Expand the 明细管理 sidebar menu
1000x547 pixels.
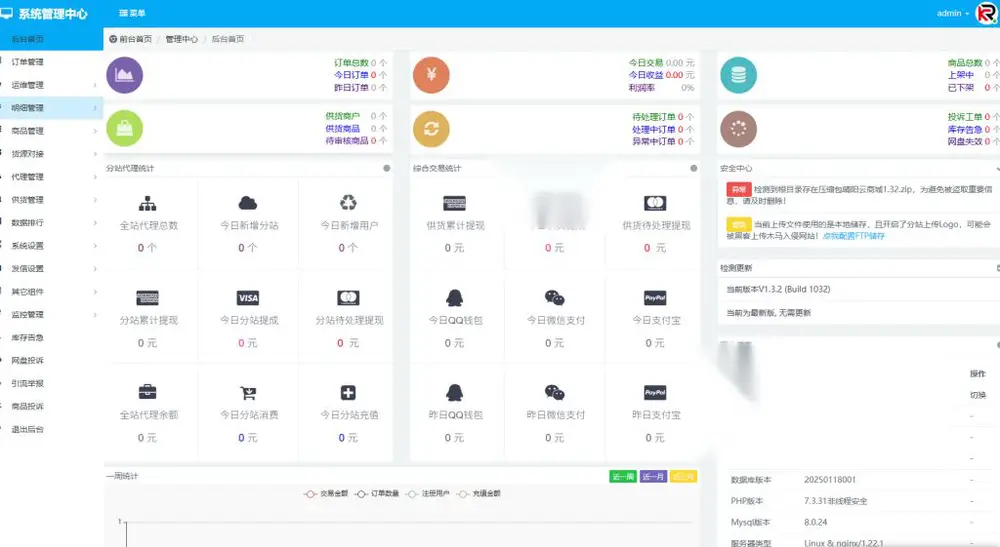pyautogui.click(x=51, y=108)
